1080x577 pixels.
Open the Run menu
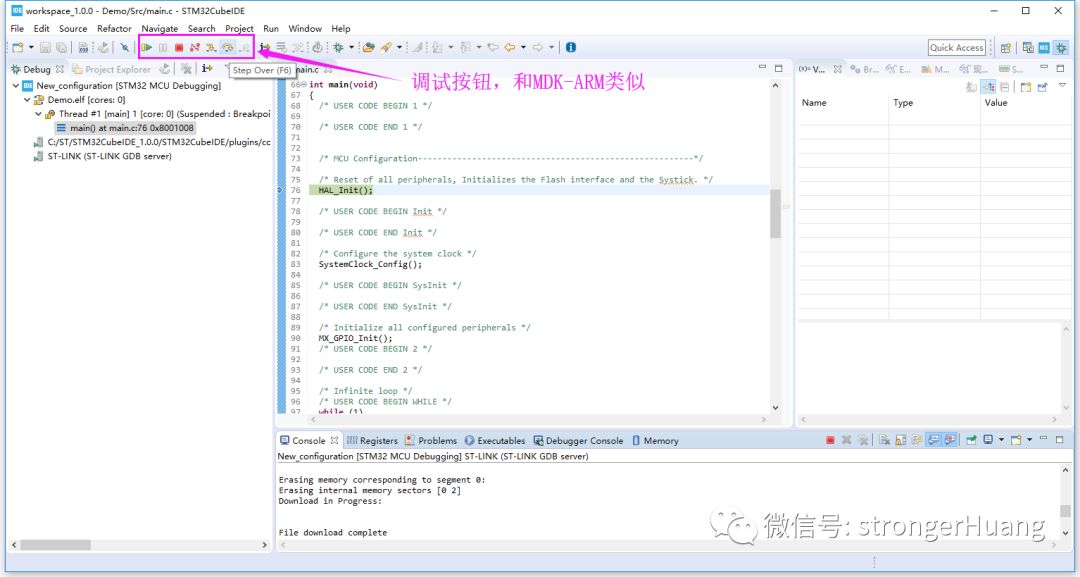pos(269,28)
